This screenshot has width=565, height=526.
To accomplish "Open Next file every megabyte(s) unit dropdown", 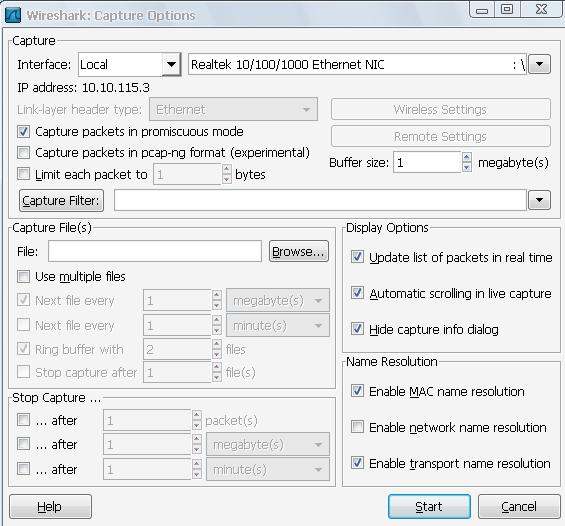I will tap(277, 300).
